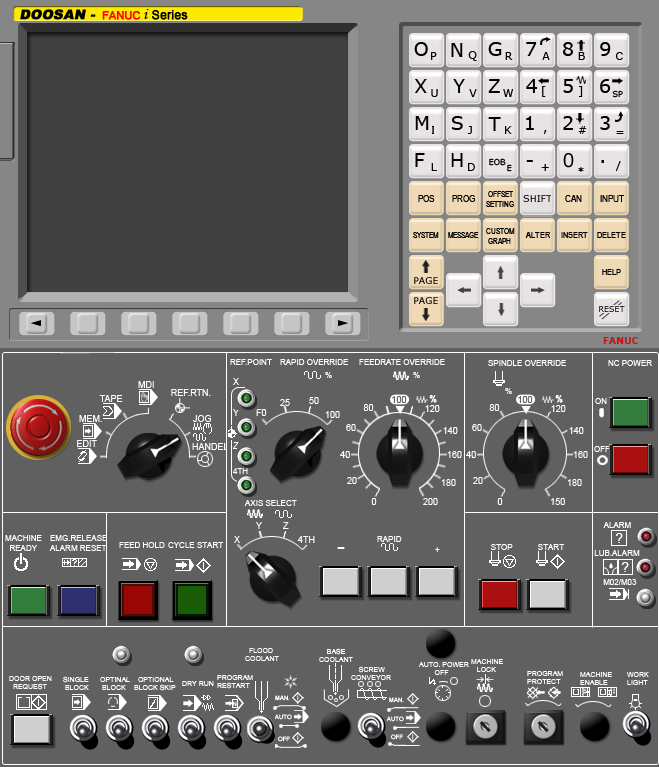Click the green MACHINE READY button
The width and height of the screenshot is (659, 767).
click(x=29, y=600)
